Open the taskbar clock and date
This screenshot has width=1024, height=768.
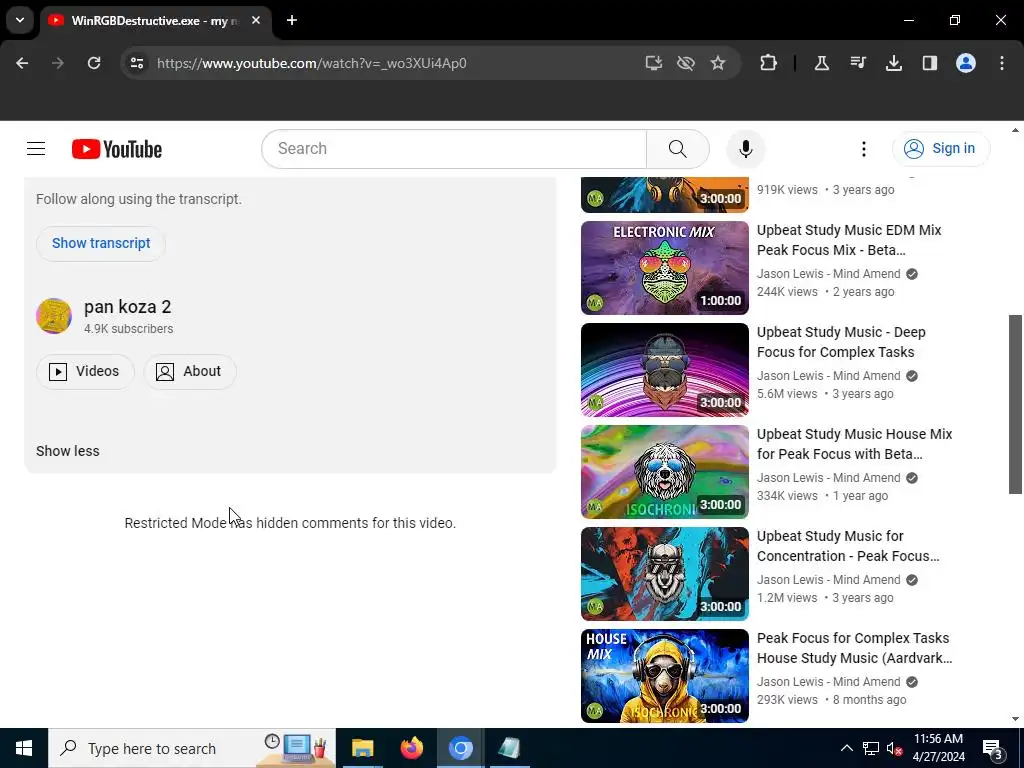938,748
